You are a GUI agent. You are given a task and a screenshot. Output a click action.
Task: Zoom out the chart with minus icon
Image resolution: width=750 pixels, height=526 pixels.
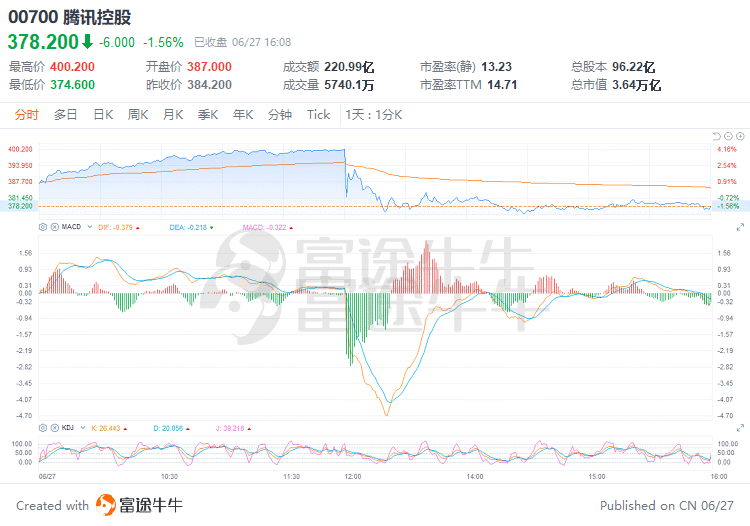tap(728, 136)
